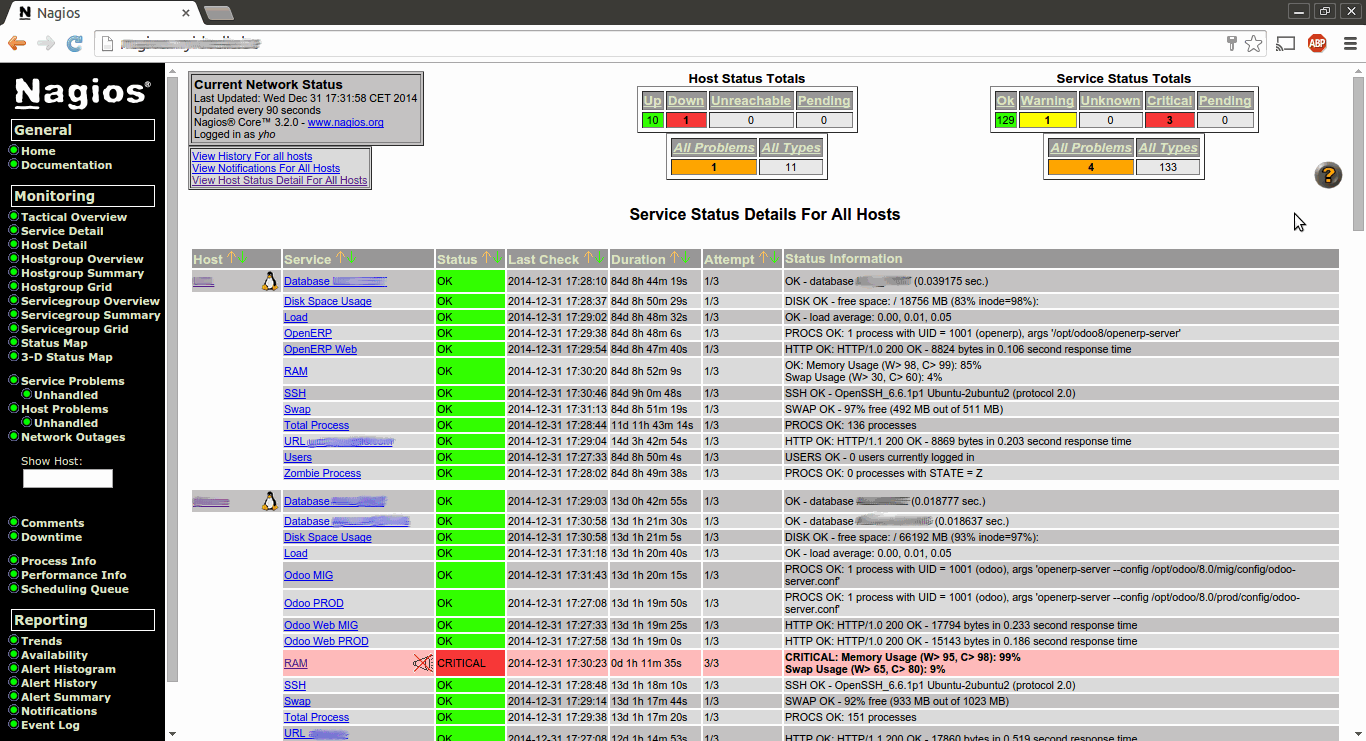This screenshot has height=741, width=1366.
Task: Open Hostgroup Grid in the sidebar
Action: pyautogui.click(x=66, y=287)
